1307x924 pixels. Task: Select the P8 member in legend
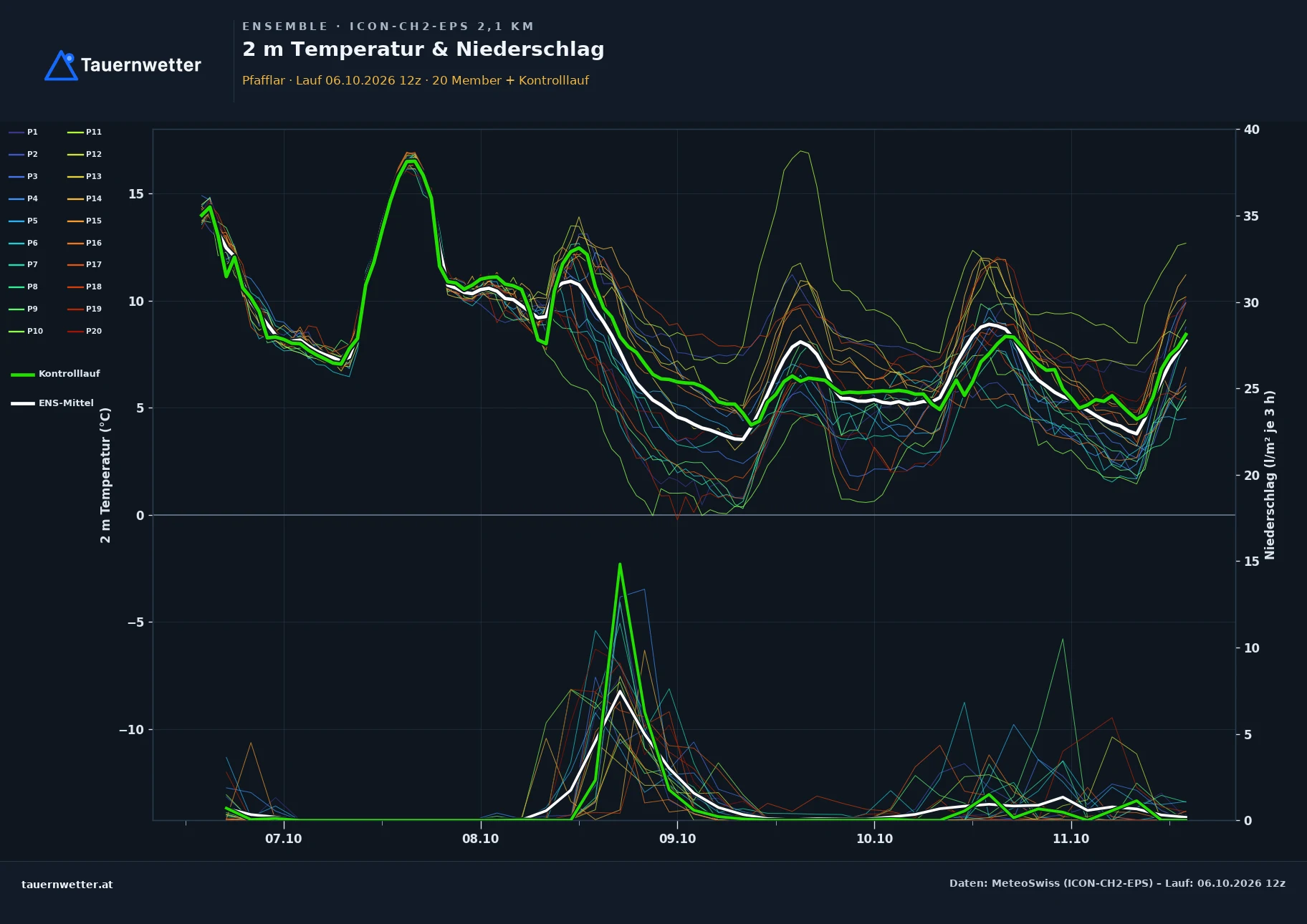pyautogui.click(x=24, y=287)
